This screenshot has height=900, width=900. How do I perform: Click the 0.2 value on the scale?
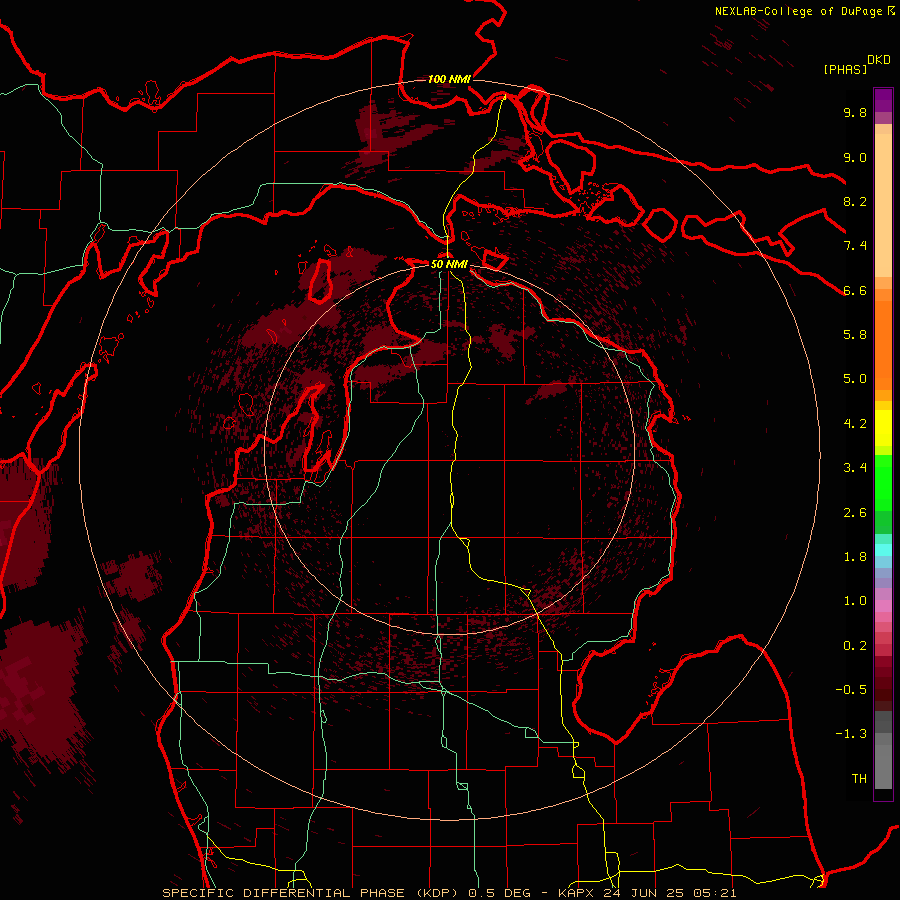point(855,646)
